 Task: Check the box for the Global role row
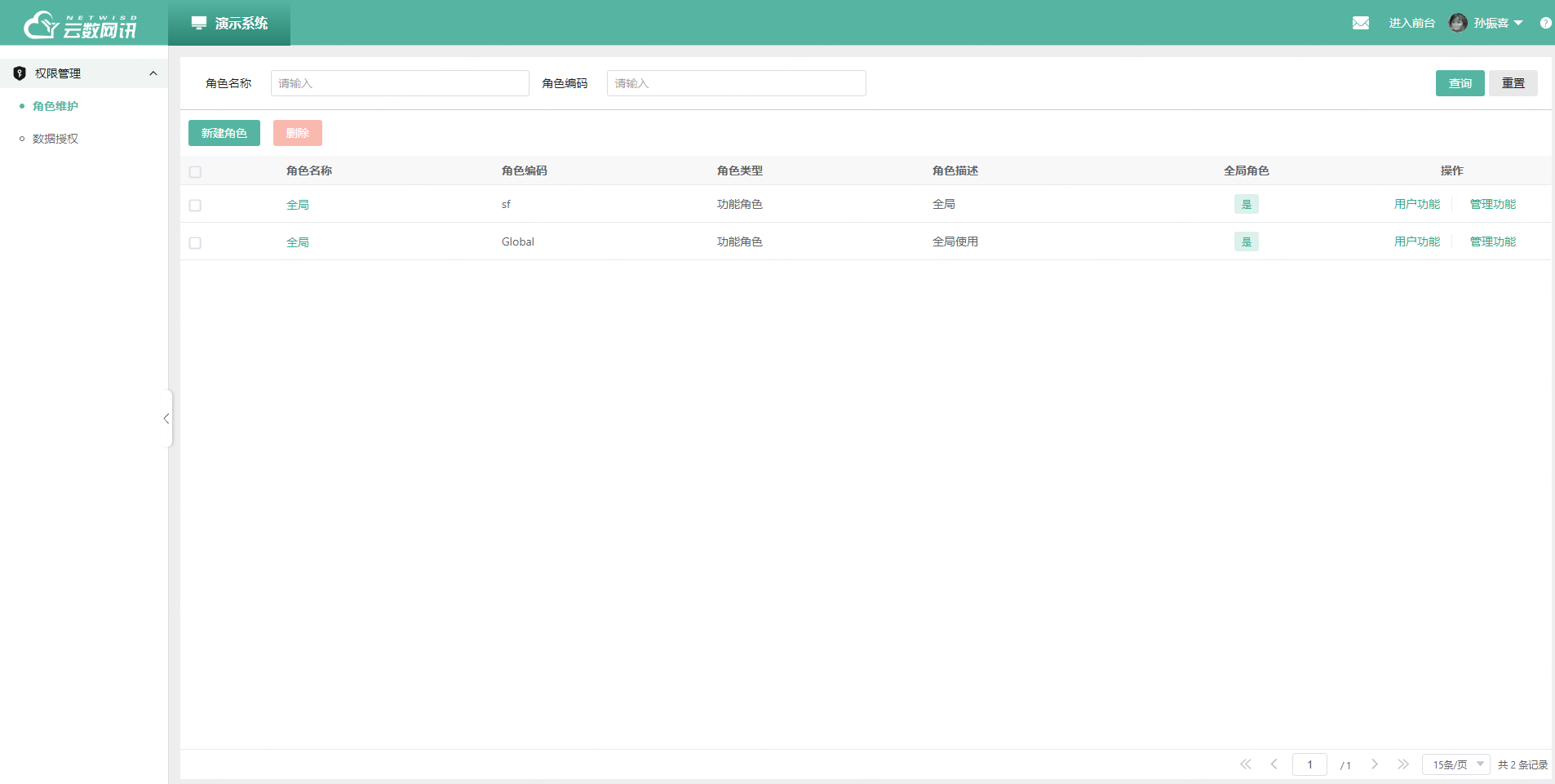click(x=195, y=243)
